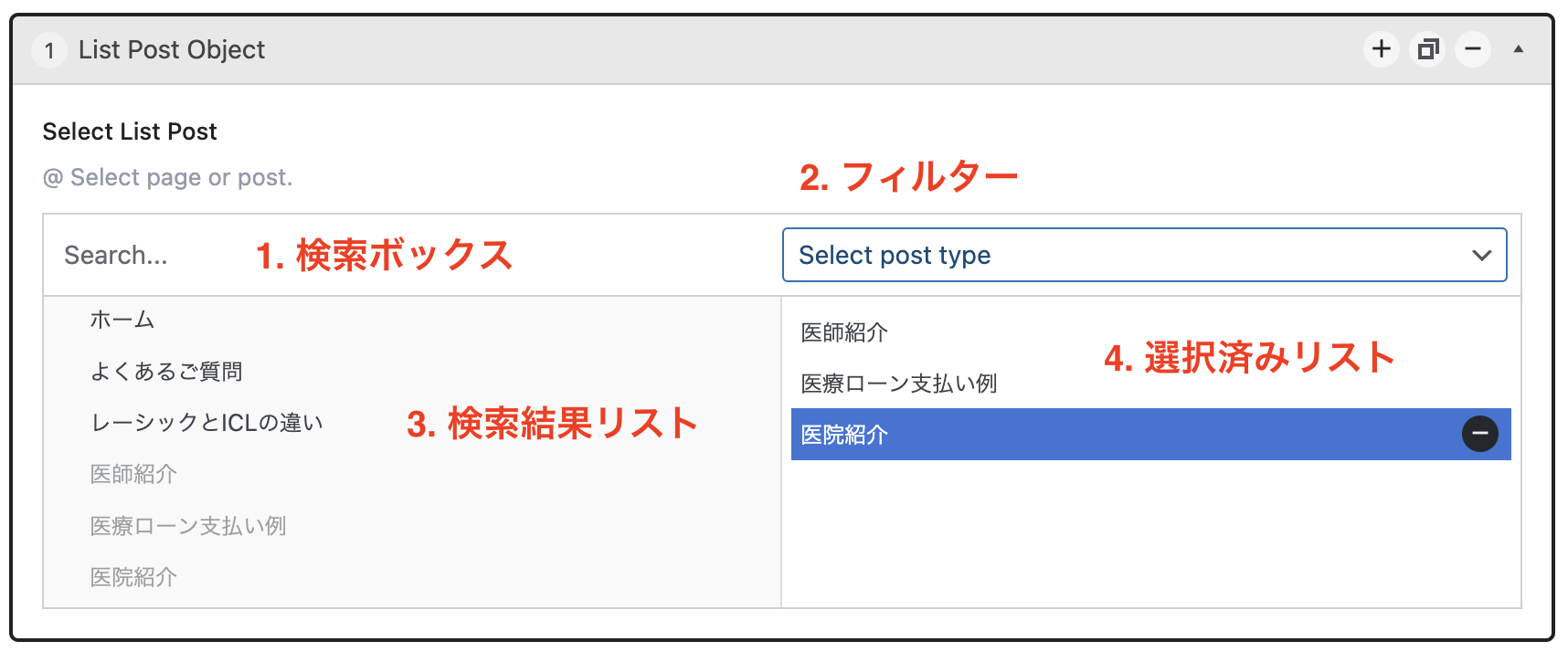Click greyed-out 医院紹介 in left list
This screenshot has width=1568, height=652.
133,577
